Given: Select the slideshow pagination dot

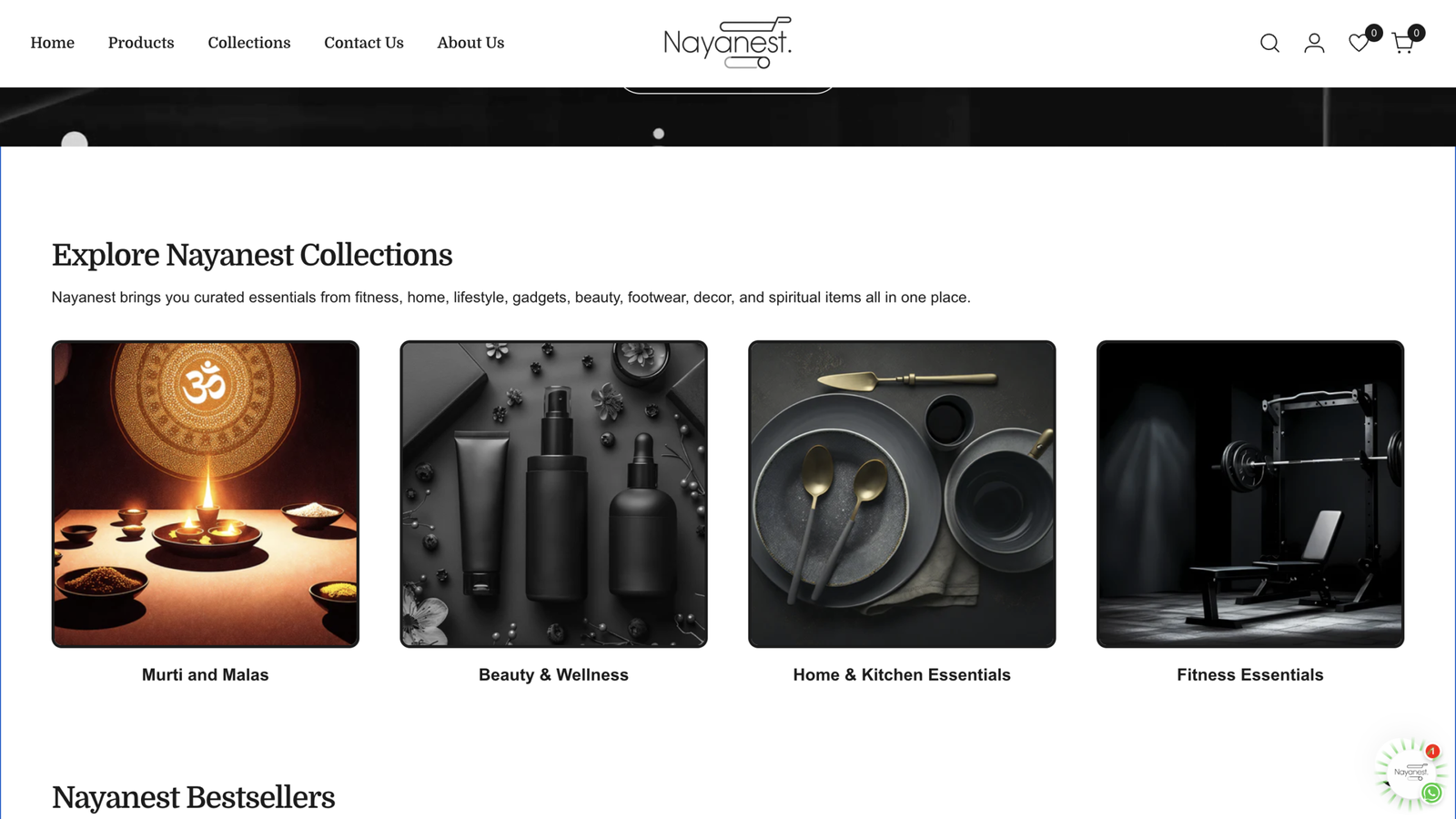Looking at the screenshot, I should coord(659,134).
